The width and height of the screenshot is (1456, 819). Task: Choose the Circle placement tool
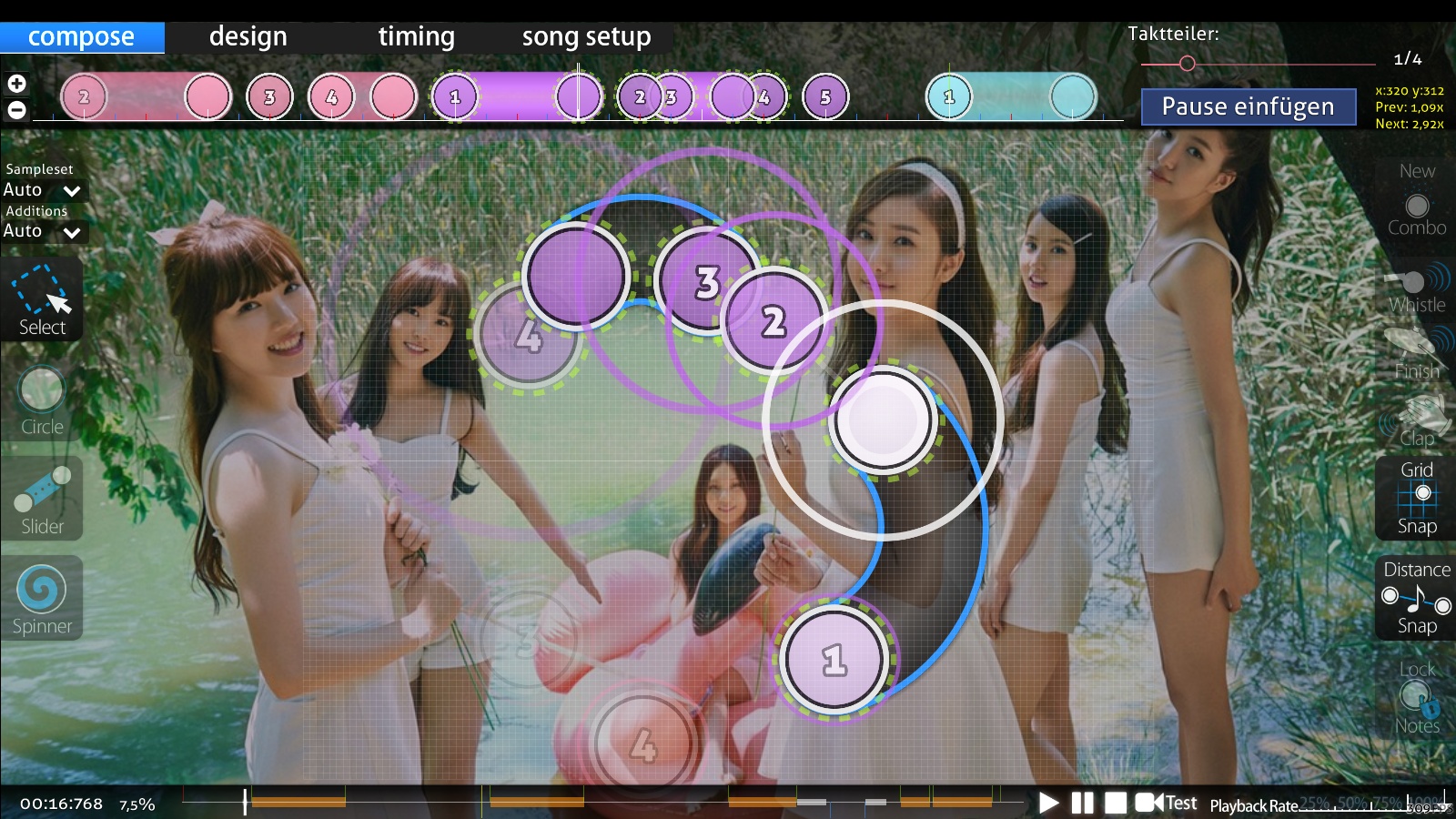pyautogui.click(x=42, y=400)
